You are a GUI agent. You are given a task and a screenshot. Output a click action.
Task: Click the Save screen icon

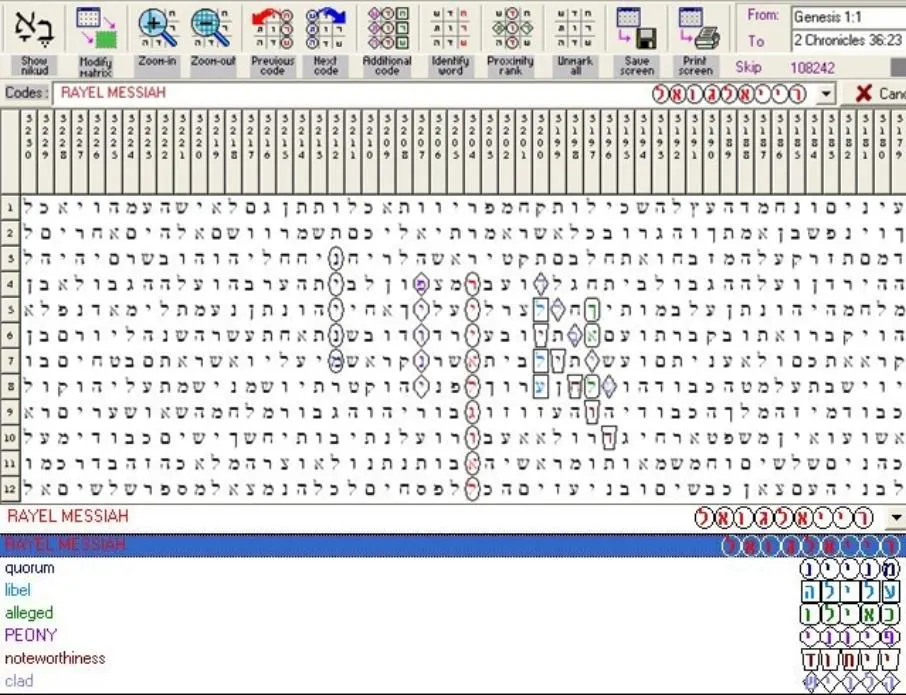click(637, 28)
